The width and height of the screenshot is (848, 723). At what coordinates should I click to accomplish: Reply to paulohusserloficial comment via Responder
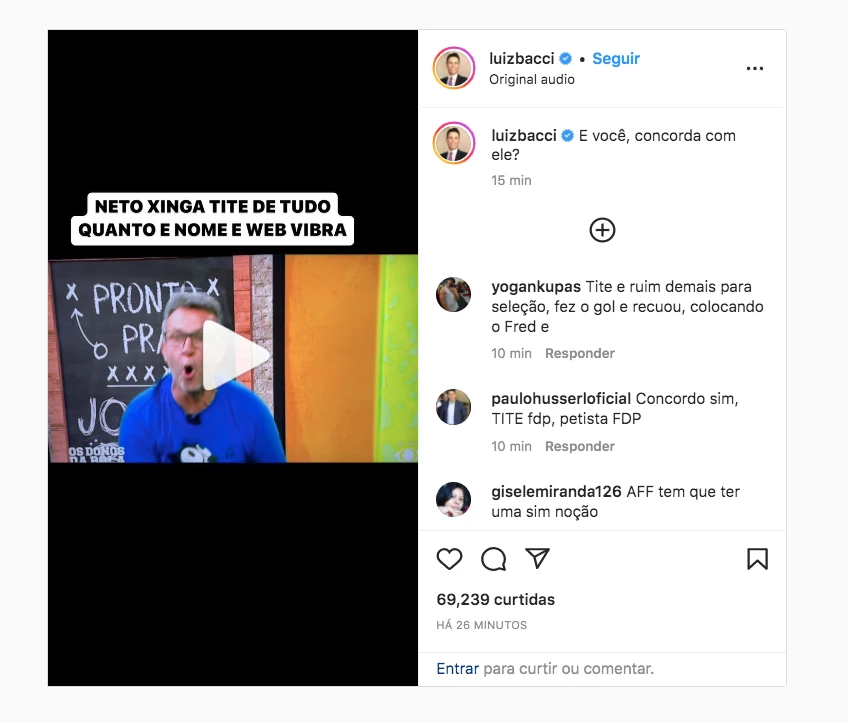(580, 447)
